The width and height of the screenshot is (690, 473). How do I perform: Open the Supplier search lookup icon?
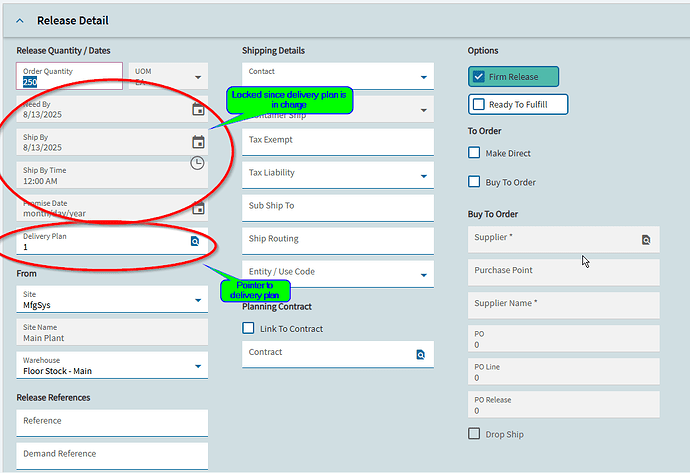click(646, 240)
